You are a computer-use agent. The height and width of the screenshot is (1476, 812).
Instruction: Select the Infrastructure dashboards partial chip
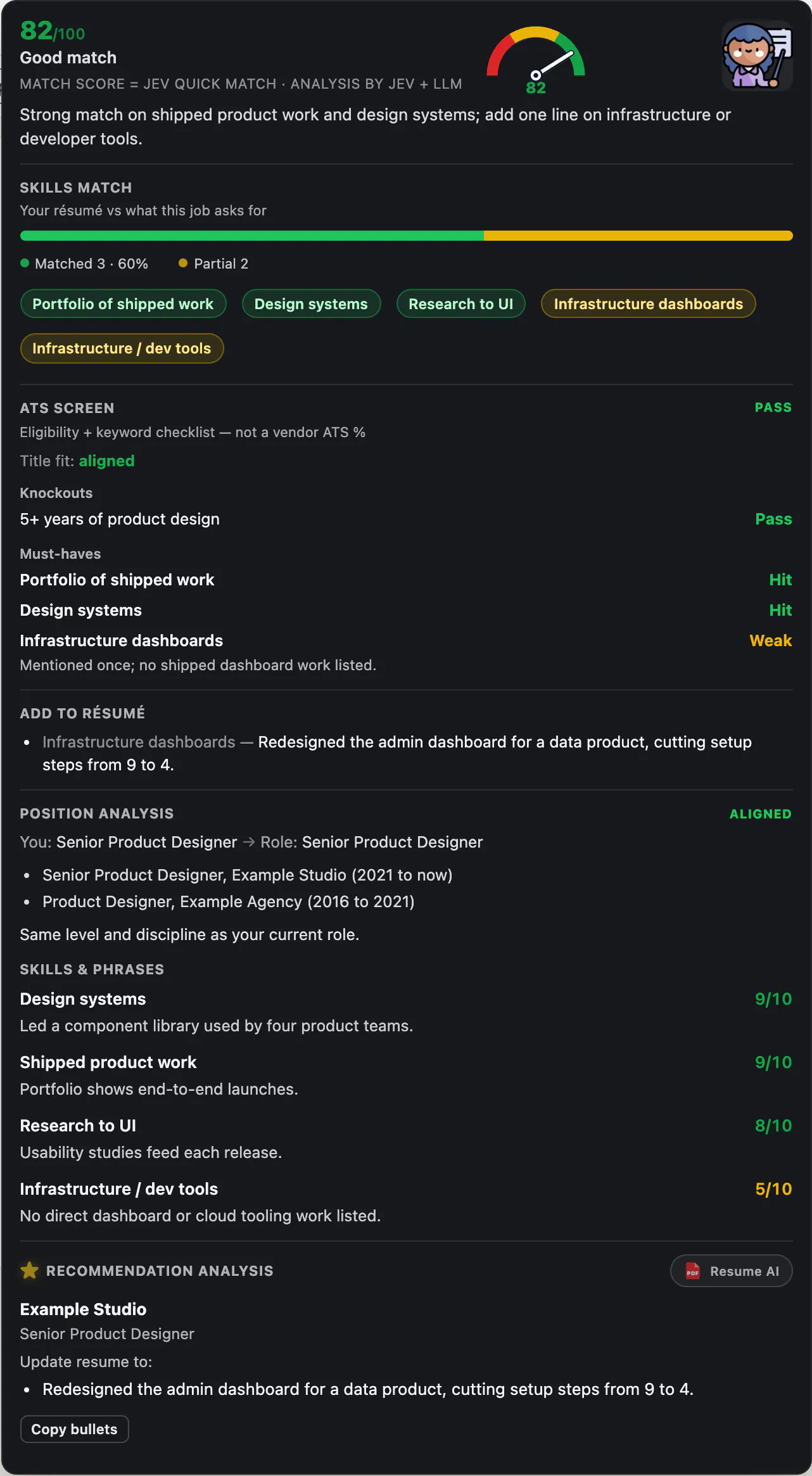pyautogui.click(x=649, y=304)
